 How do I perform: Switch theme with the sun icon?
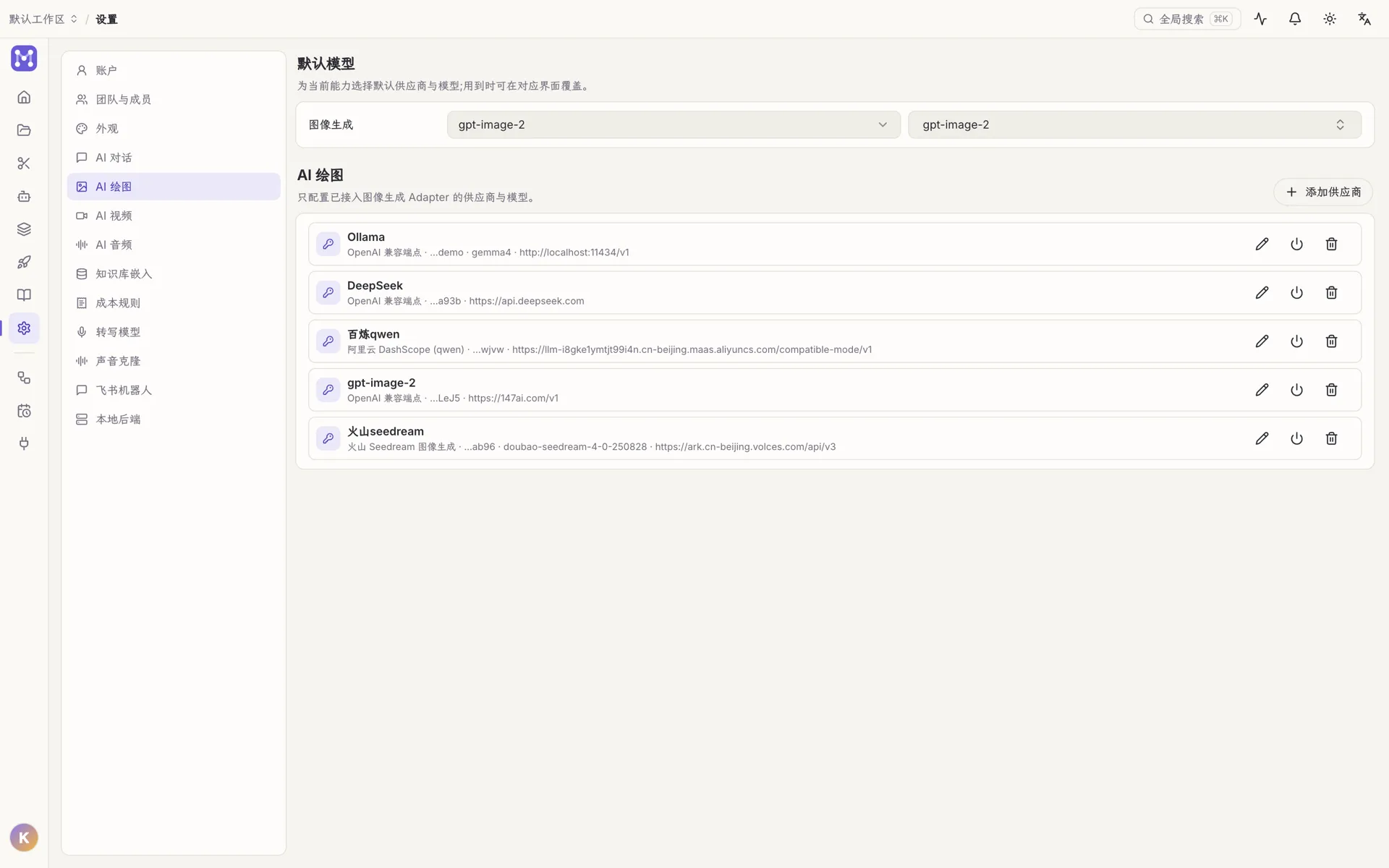[x=1330, y=19]
